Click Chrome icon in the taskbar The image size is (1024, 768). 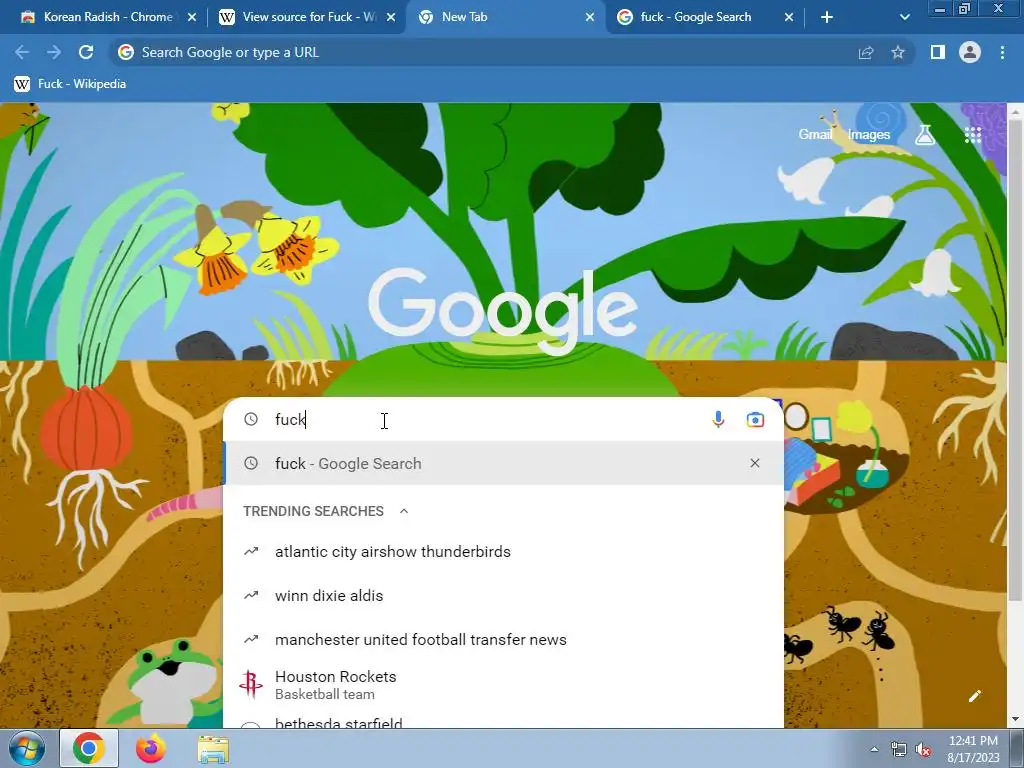coord(89,748)
